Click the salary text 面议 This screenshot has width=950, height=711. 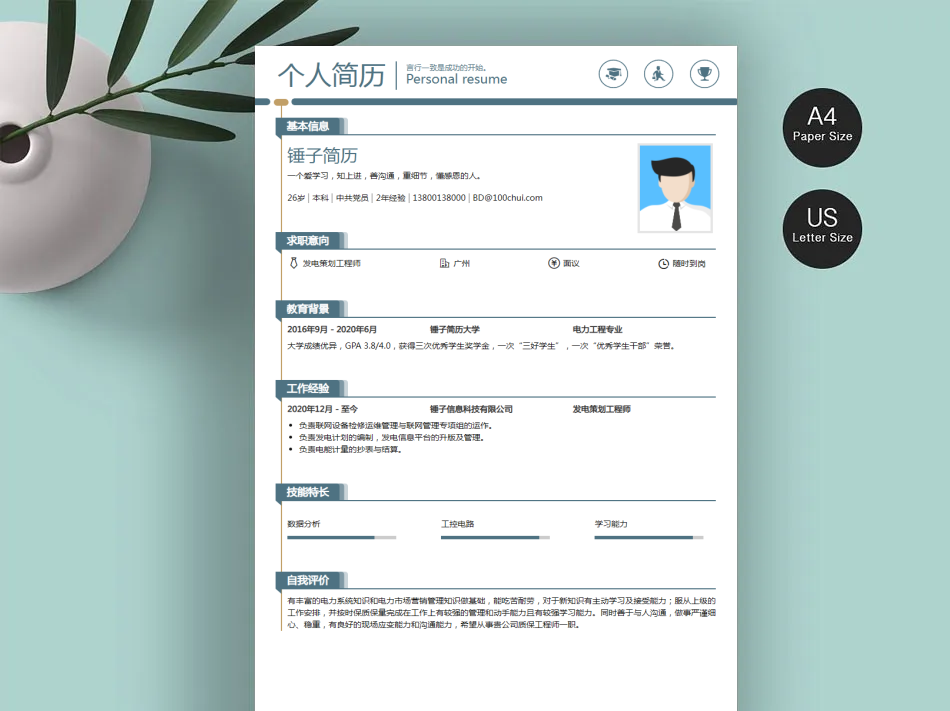click(571, 263)
